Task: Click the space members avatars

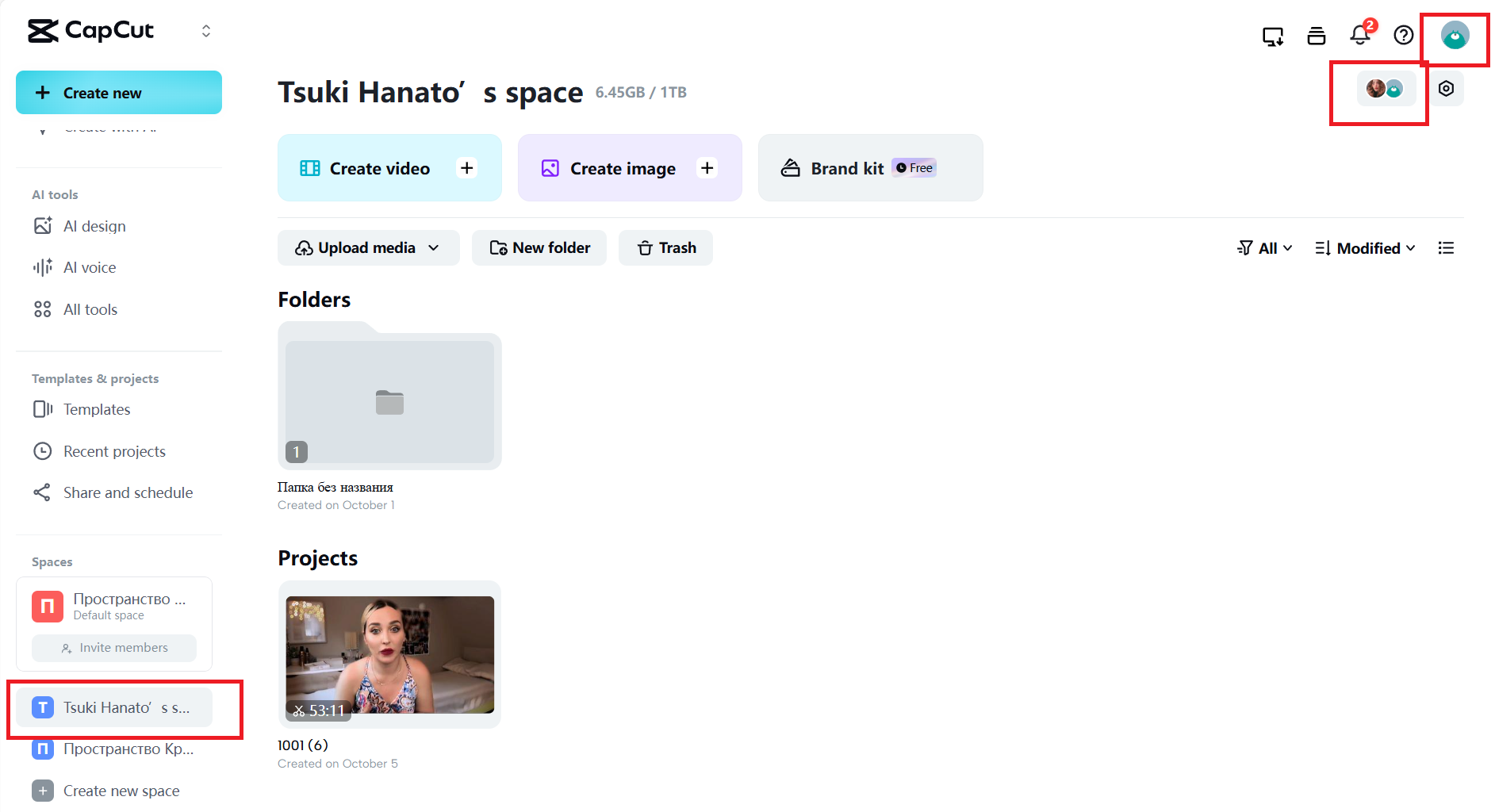Action: coord(1385,89)
